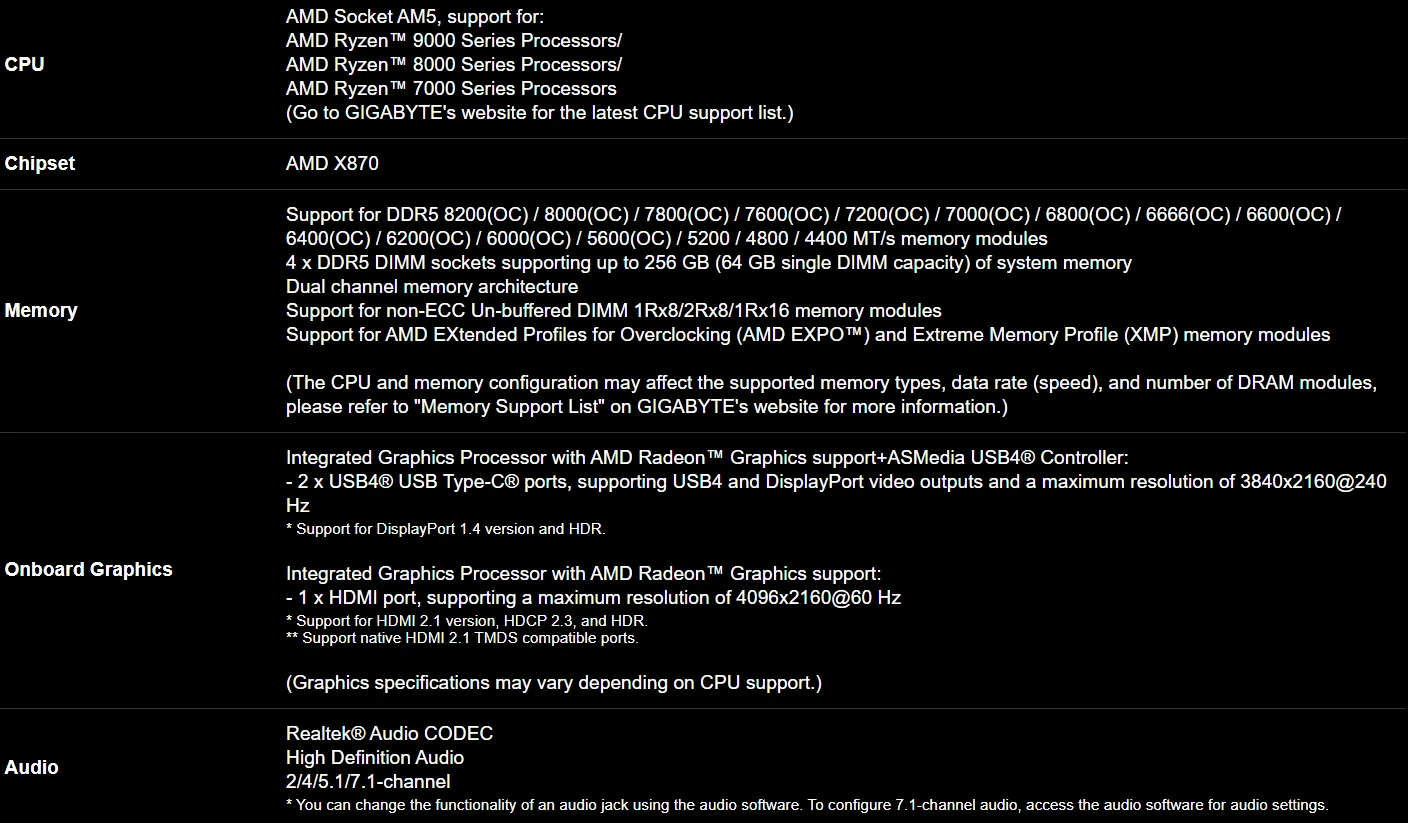This screenshot has height=823, width=1408.
Task: Click the Dual channel memory architecture text
Action: [432, 286]
